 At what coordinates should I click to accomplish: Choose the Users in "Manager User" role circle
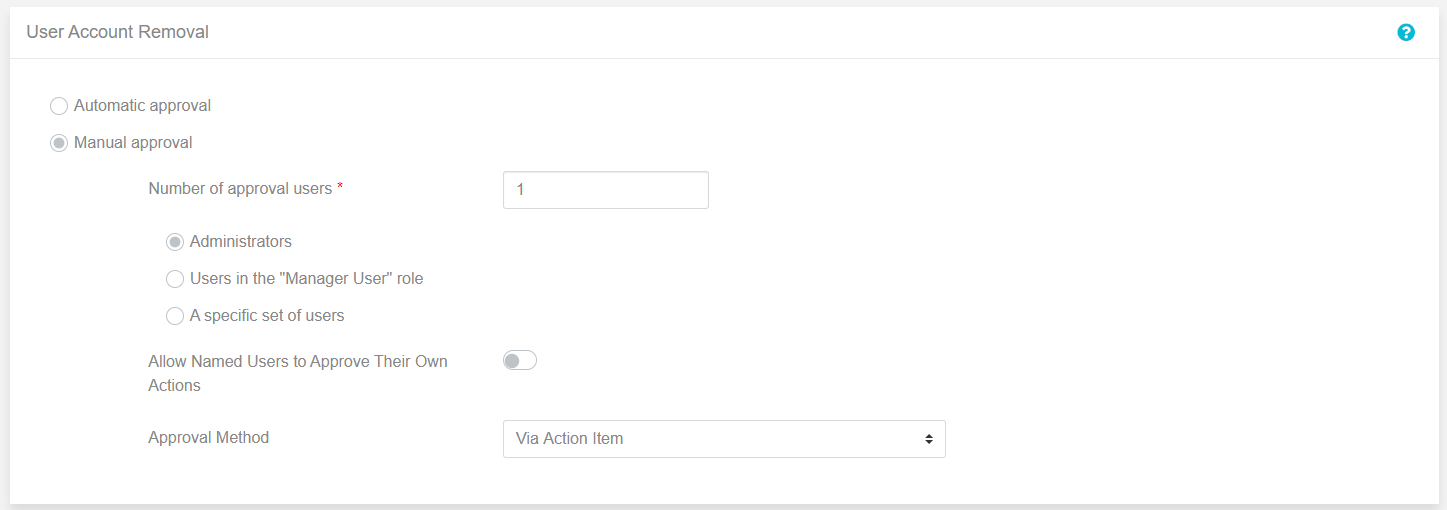click(175, 279)
